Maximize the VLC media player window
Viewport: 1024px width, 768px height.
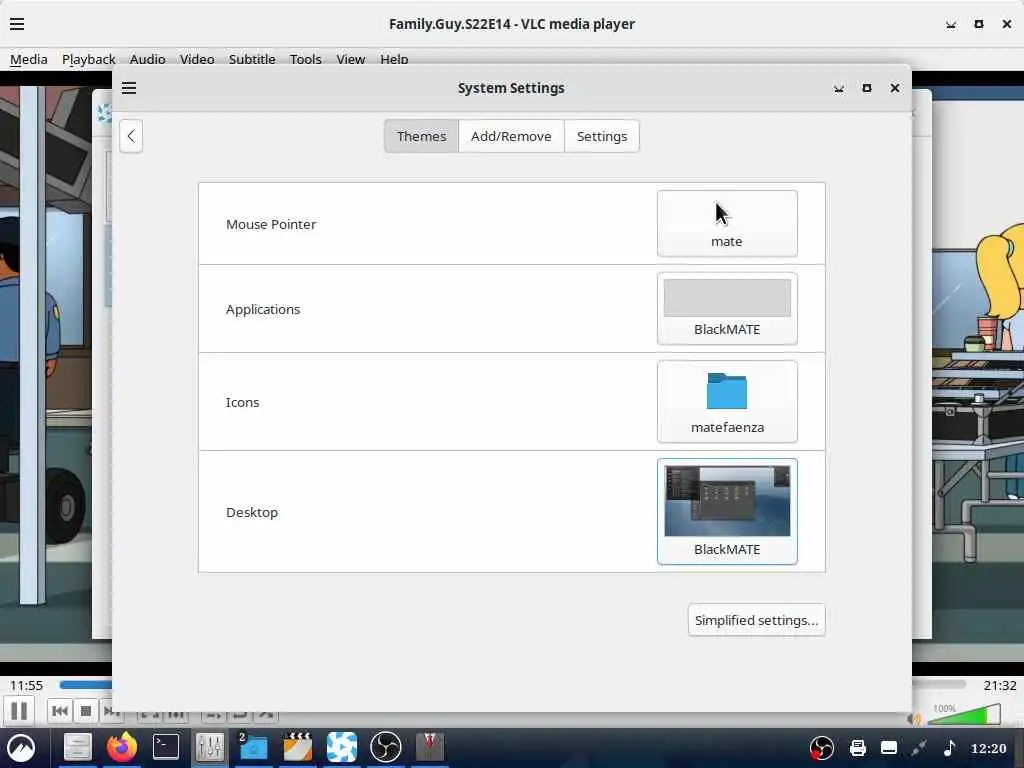click(x=978, y=24)
